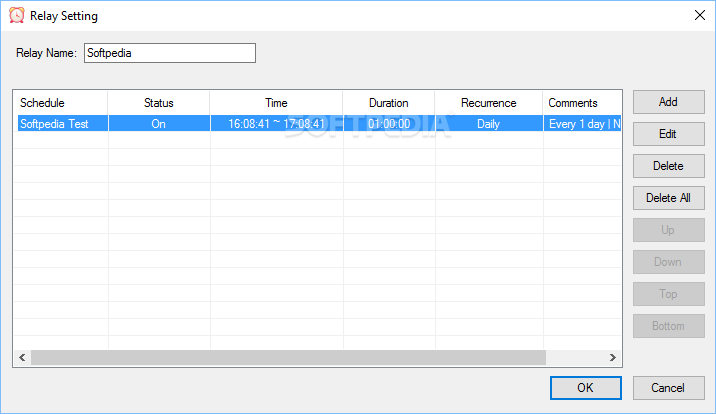This screenshot has width=716, height=414.
Task: Edit the selected schedule
Action: 669,134
